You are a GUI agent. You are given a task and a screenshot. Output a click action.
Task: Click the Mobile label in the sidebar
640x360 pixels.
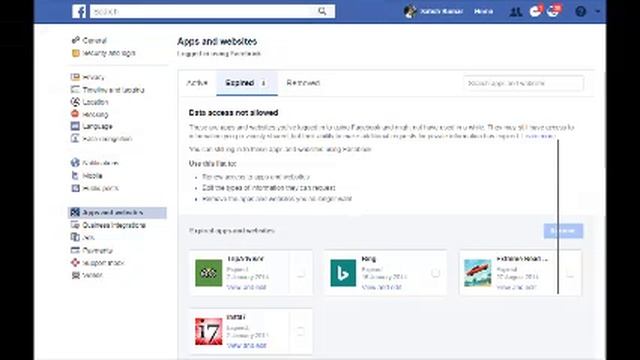(x=92, y=176)
